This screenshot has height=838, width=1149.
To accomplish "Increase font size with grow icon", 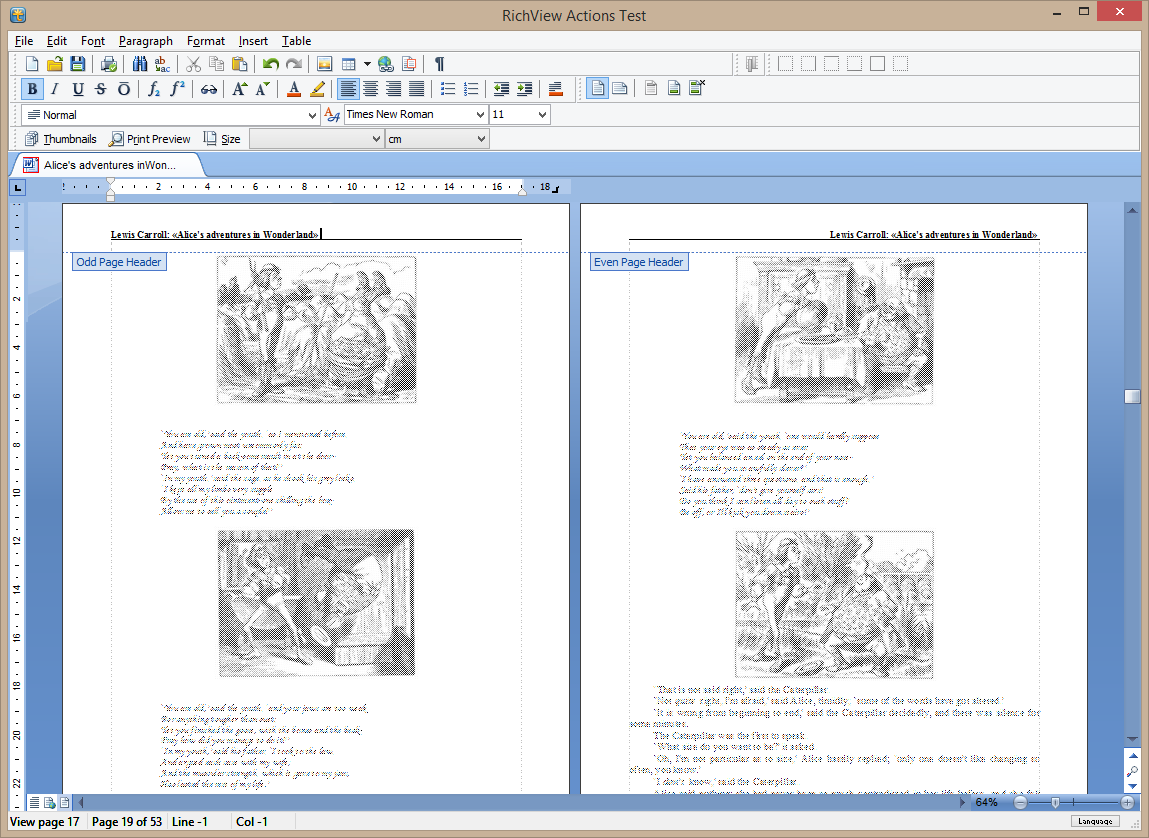I will (239, 89).
